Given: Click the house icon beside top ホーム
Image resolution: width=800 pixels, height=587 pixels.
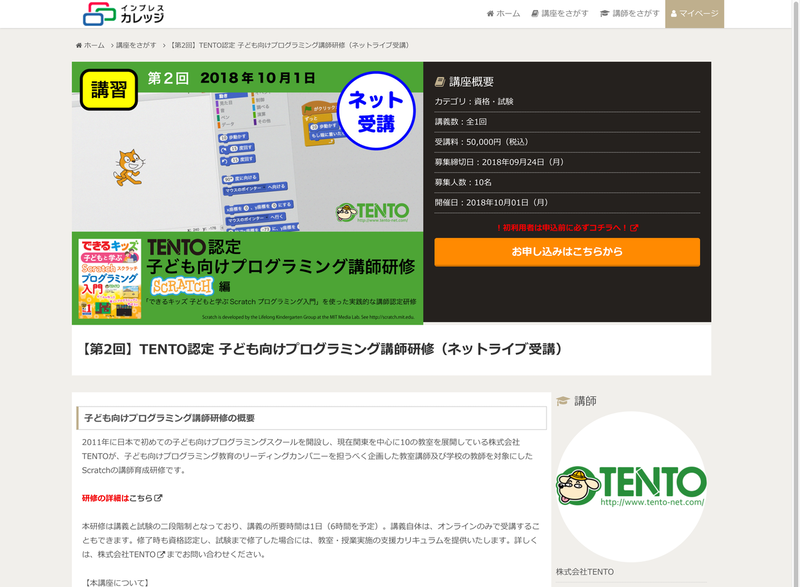Looking at the screenshot, I should click(490, 14).
